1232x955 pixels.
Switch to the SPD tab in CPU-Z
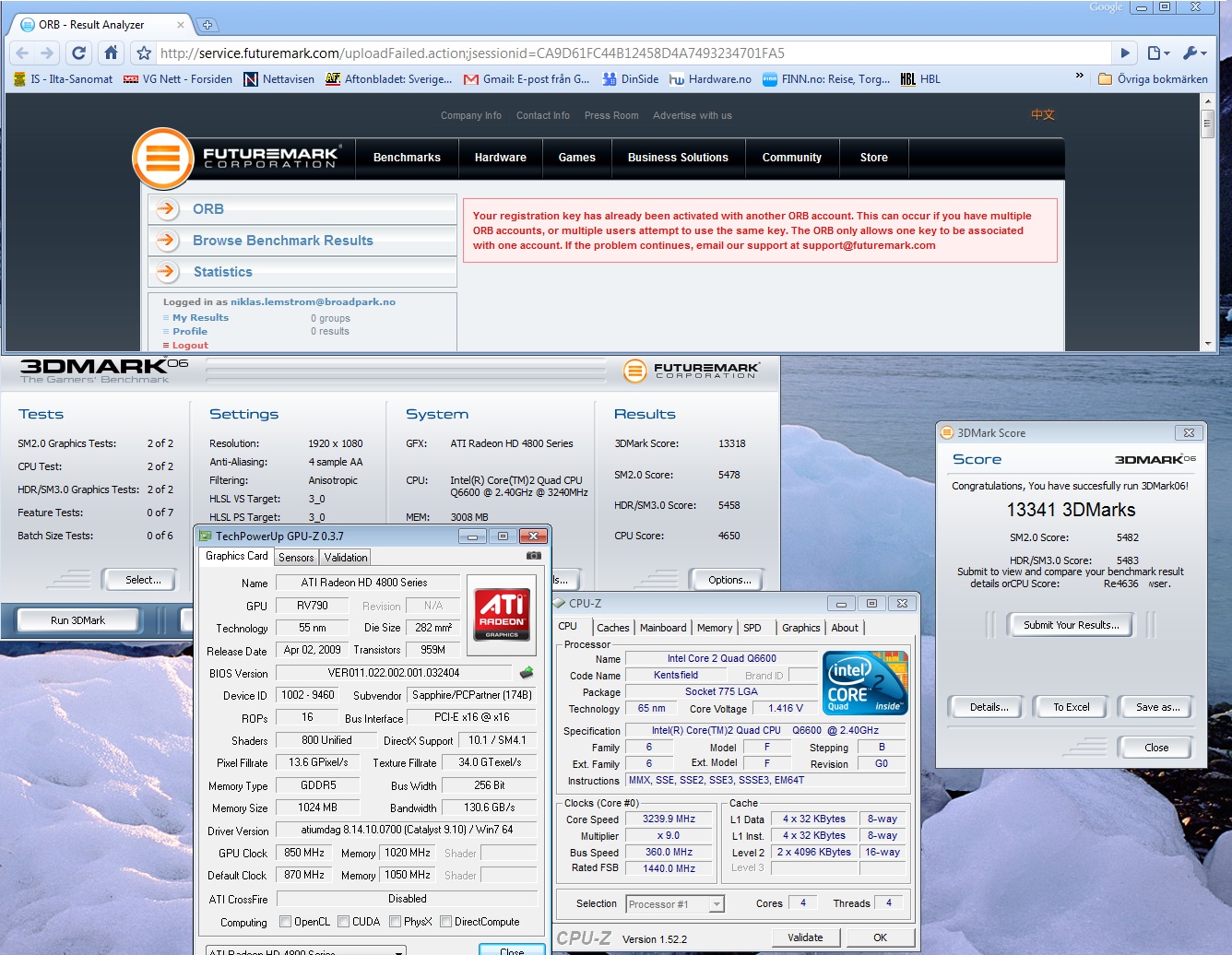(x=752, y=628)
